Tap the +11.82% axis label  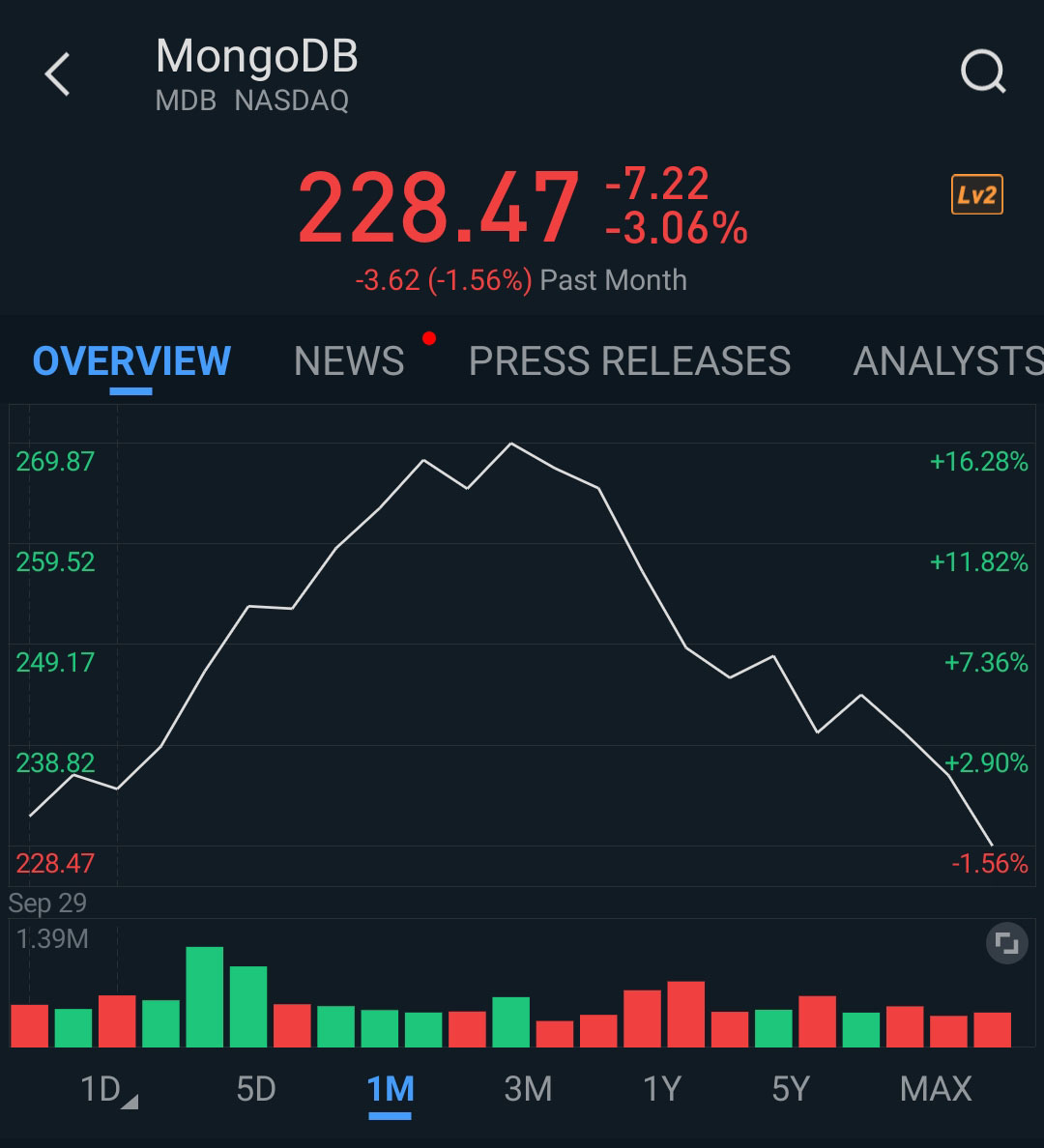(979, 562)
